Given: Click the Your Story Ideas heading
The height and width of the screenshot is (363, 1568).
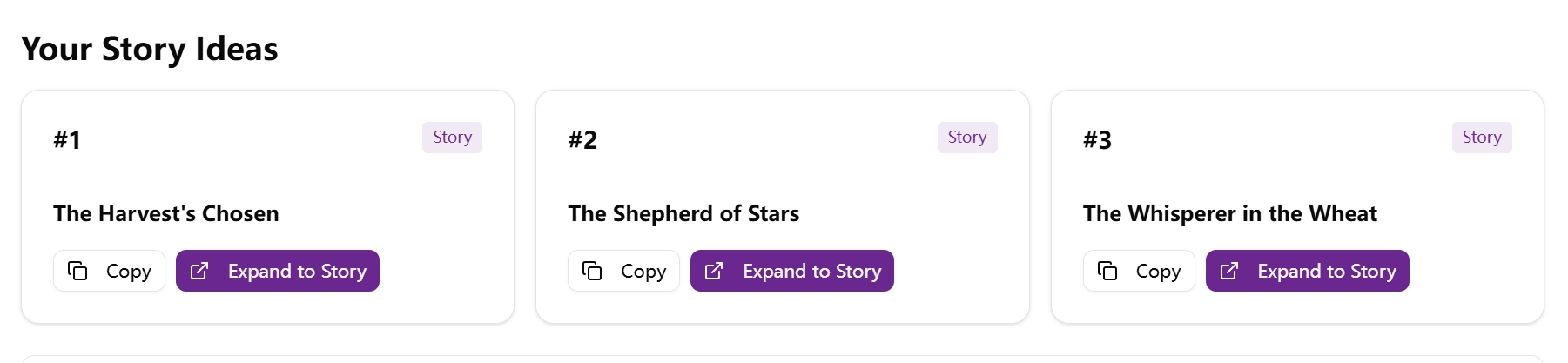Looking at the screenshot, I should point(150,49).
